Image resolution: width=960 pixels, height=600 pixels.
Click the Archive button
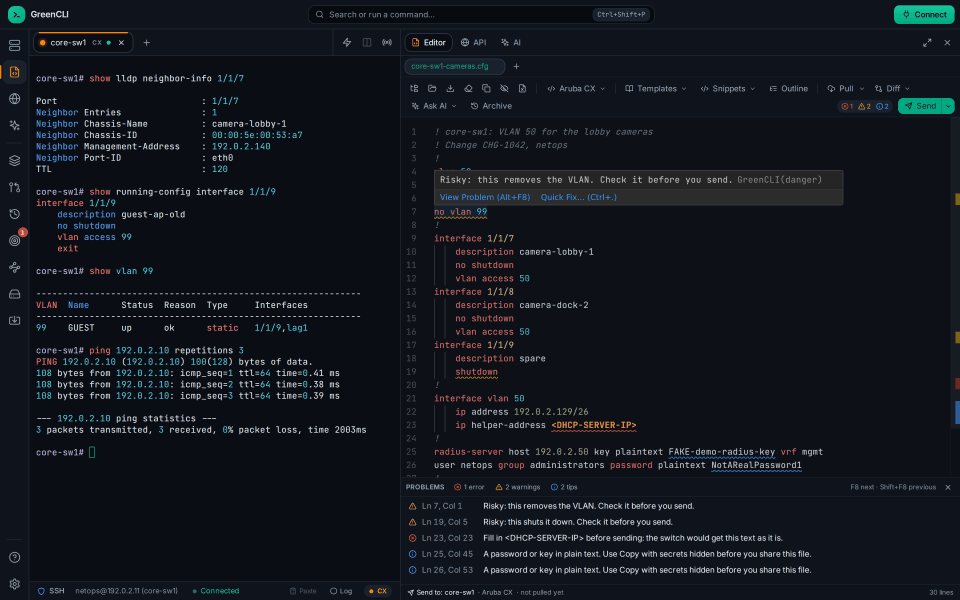click(491, 106)
